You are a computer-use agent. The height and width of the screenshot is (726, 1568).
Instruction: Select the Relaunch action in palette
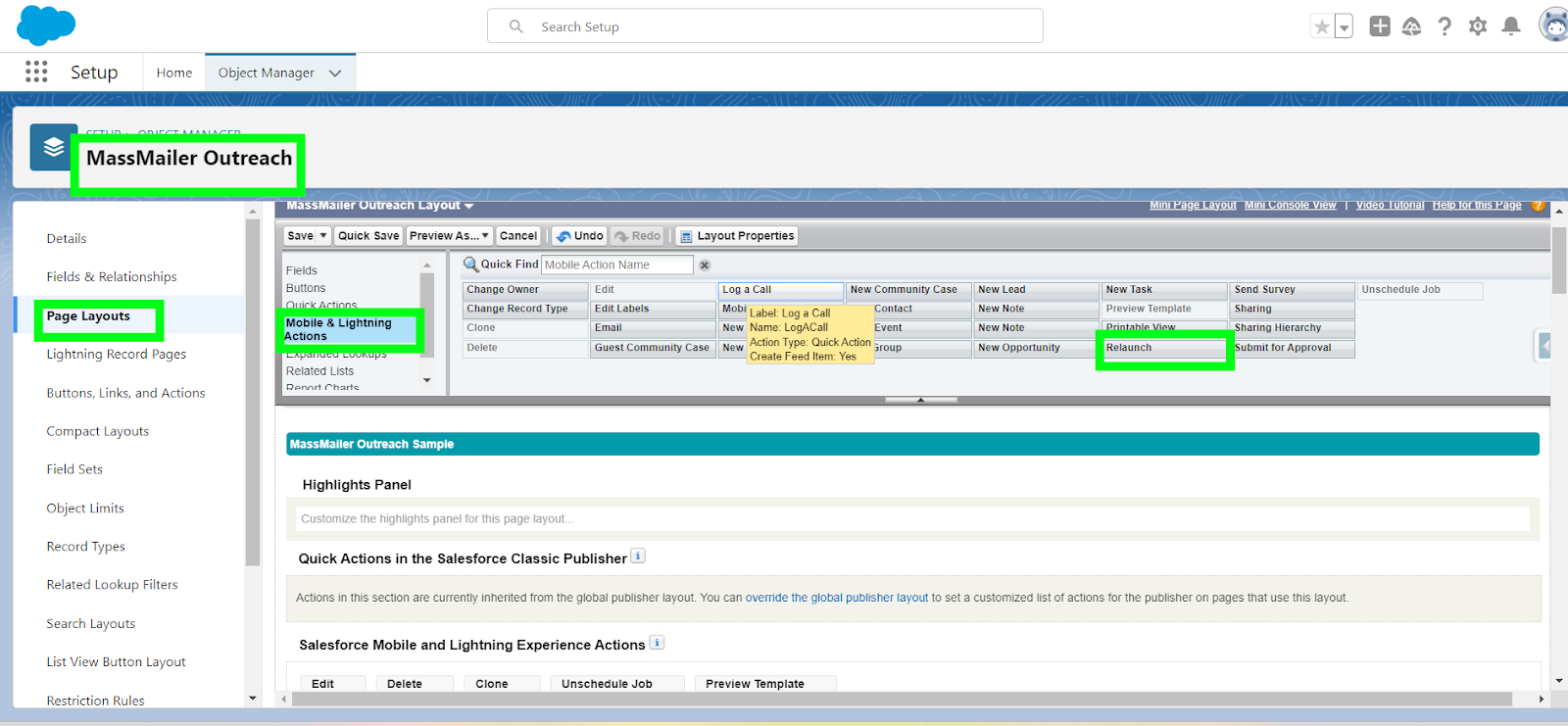tap(1164, 348)
